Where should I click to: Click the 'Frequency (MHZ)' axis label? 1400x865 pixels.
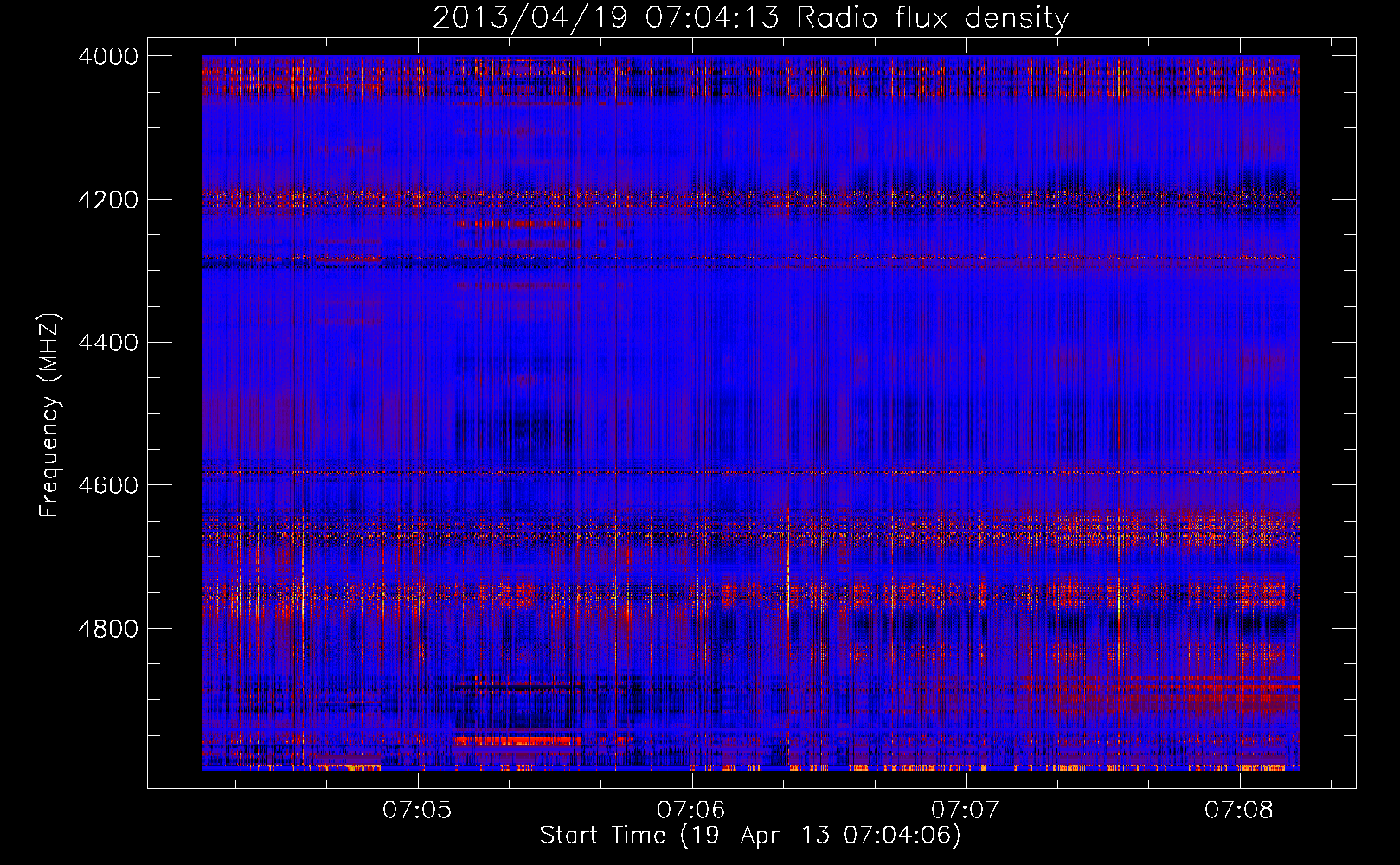click(49, 414)
